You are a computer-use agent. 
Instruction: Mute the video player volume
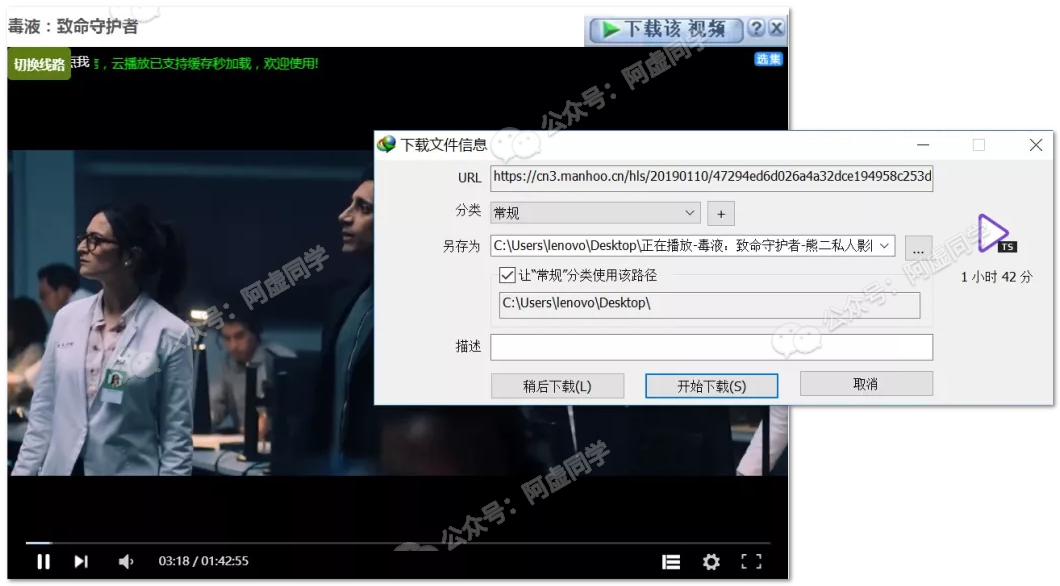pyautogui.click(x=126, y=562)
